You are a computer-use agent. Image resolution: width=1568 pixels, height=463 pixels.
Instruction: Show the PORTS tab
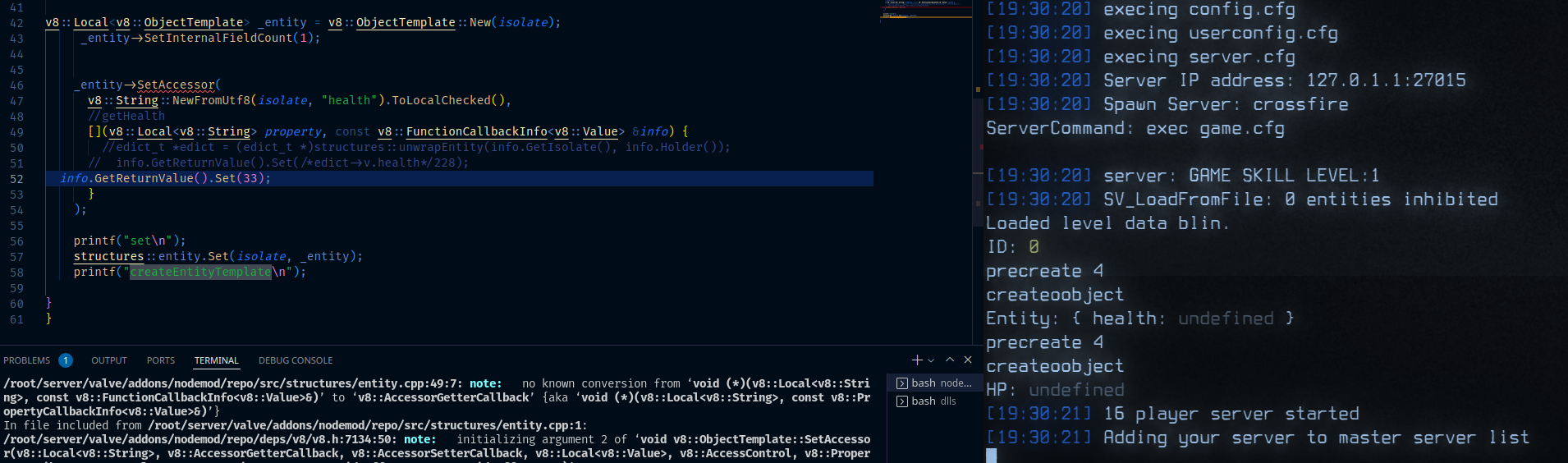[161, 360]
